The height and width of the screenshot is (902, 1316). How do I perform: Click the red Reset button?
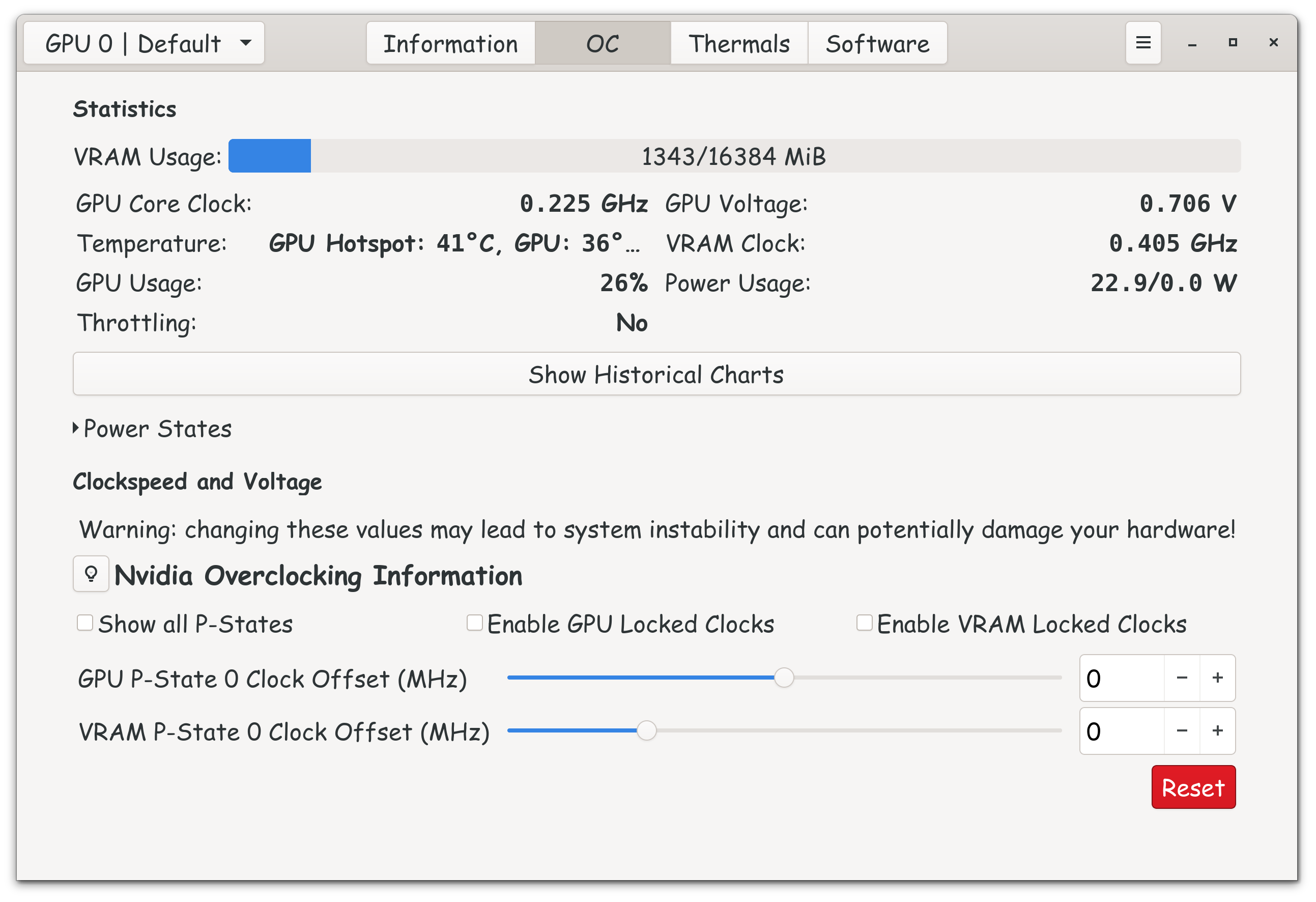click(1193, 787)
